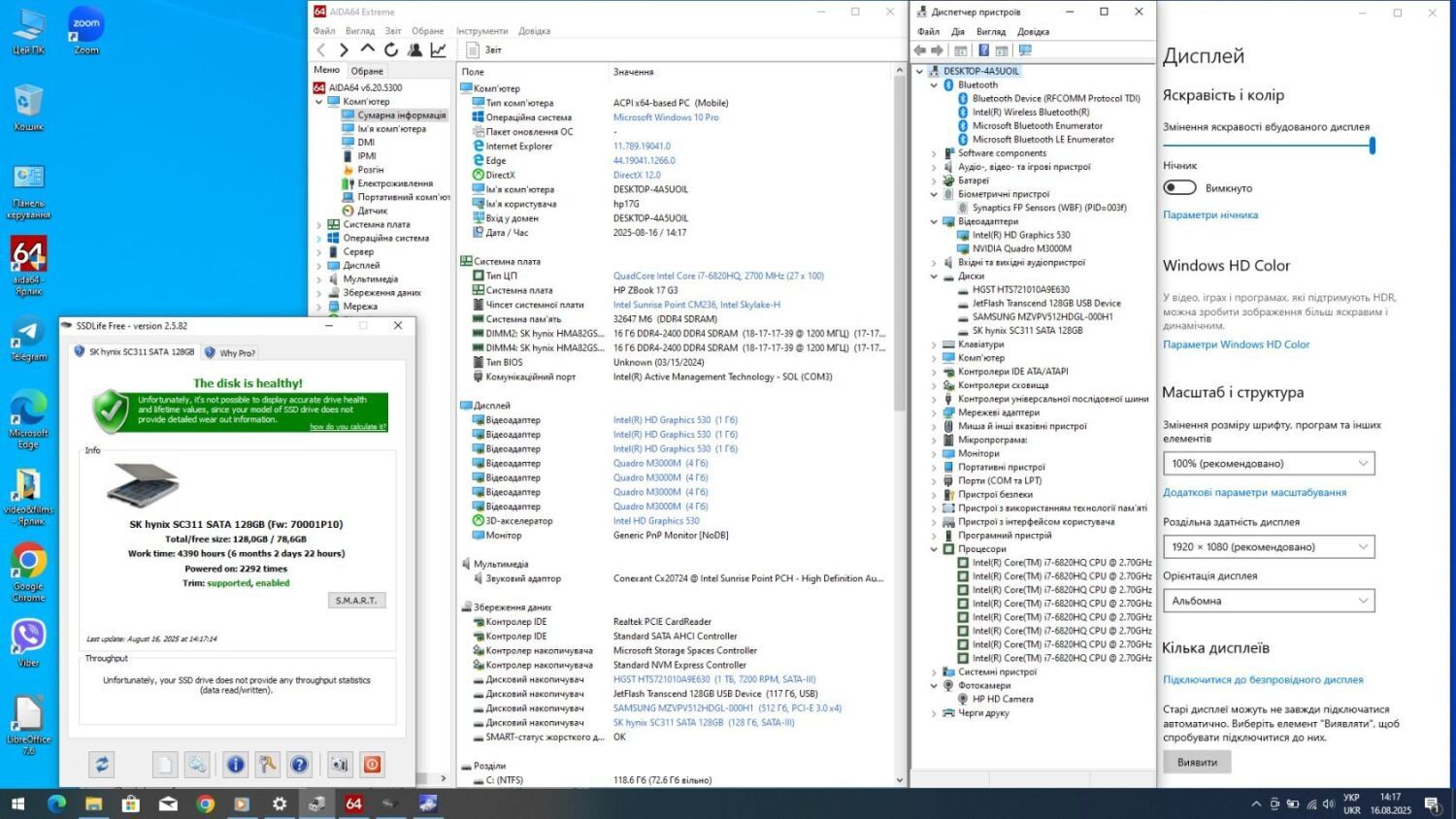1456x819 pixels.
Task: Click scan for hardware changes monitor icon
Action: point(1025,50)
